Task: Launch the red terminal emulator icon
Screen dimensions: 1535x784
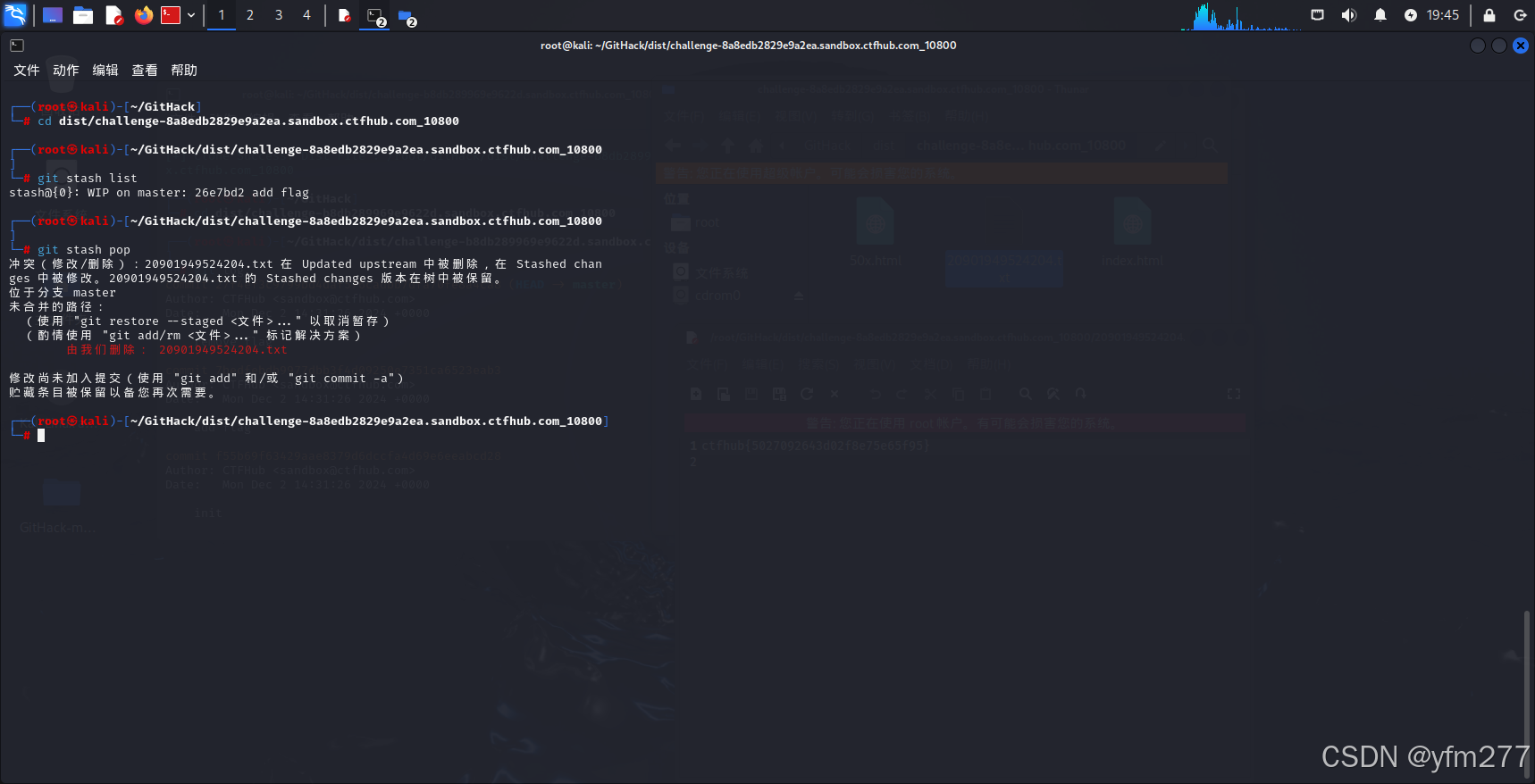Action: pyautogui.click(x=171, y=15)
